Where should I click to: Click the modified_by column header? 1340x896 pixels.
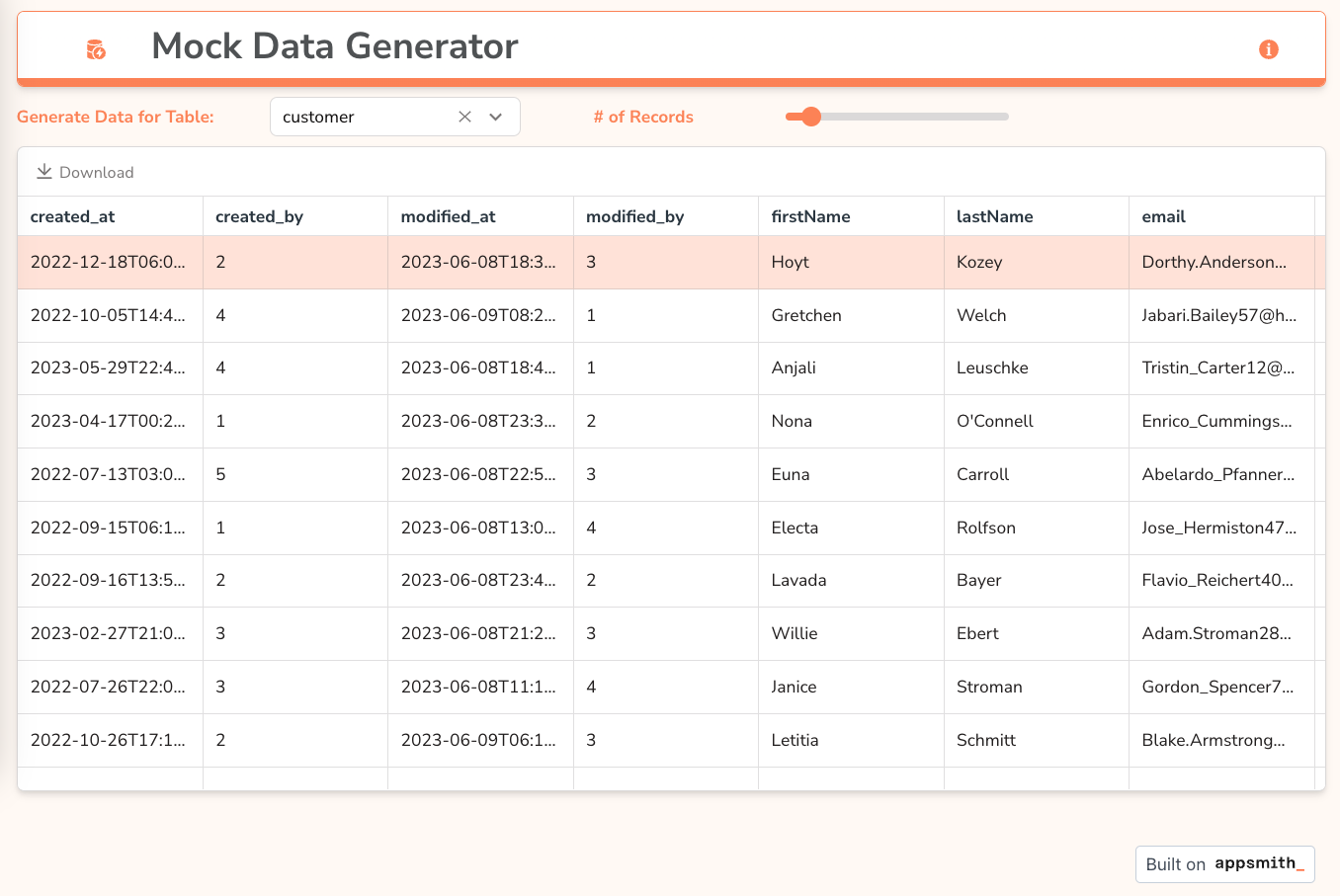pos(634,216)
